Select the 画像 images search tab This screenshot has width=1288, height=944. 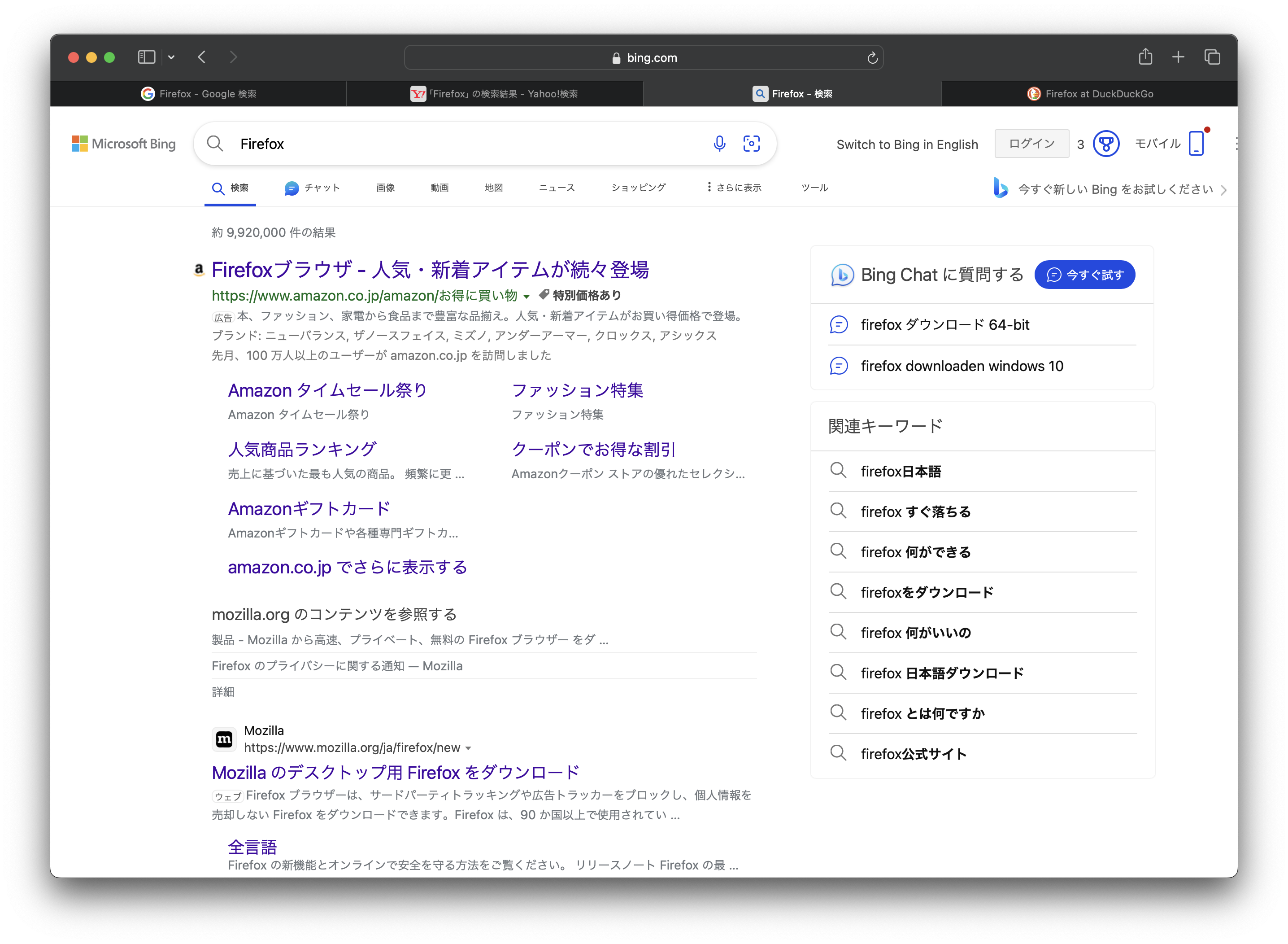click(386, 188)
